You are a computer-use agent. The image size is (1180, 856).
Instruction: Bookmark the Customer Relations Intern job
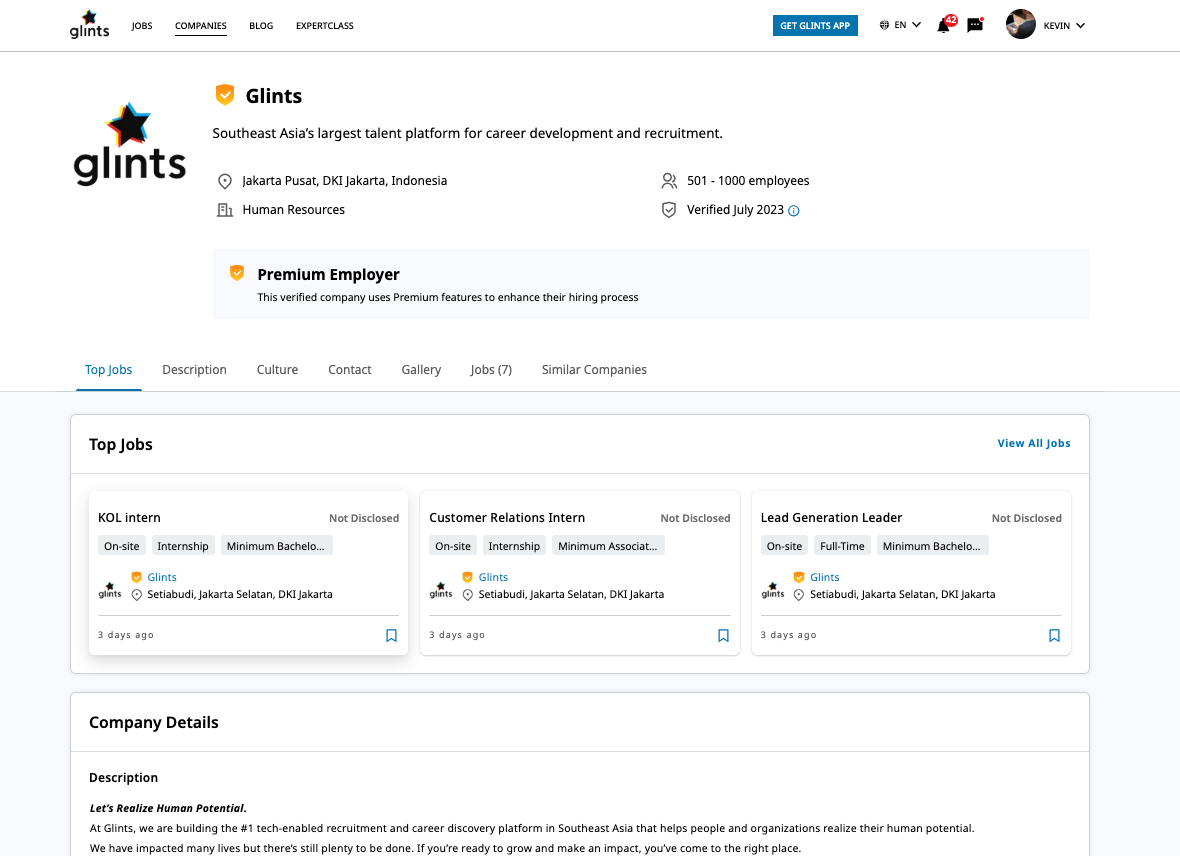723,635
